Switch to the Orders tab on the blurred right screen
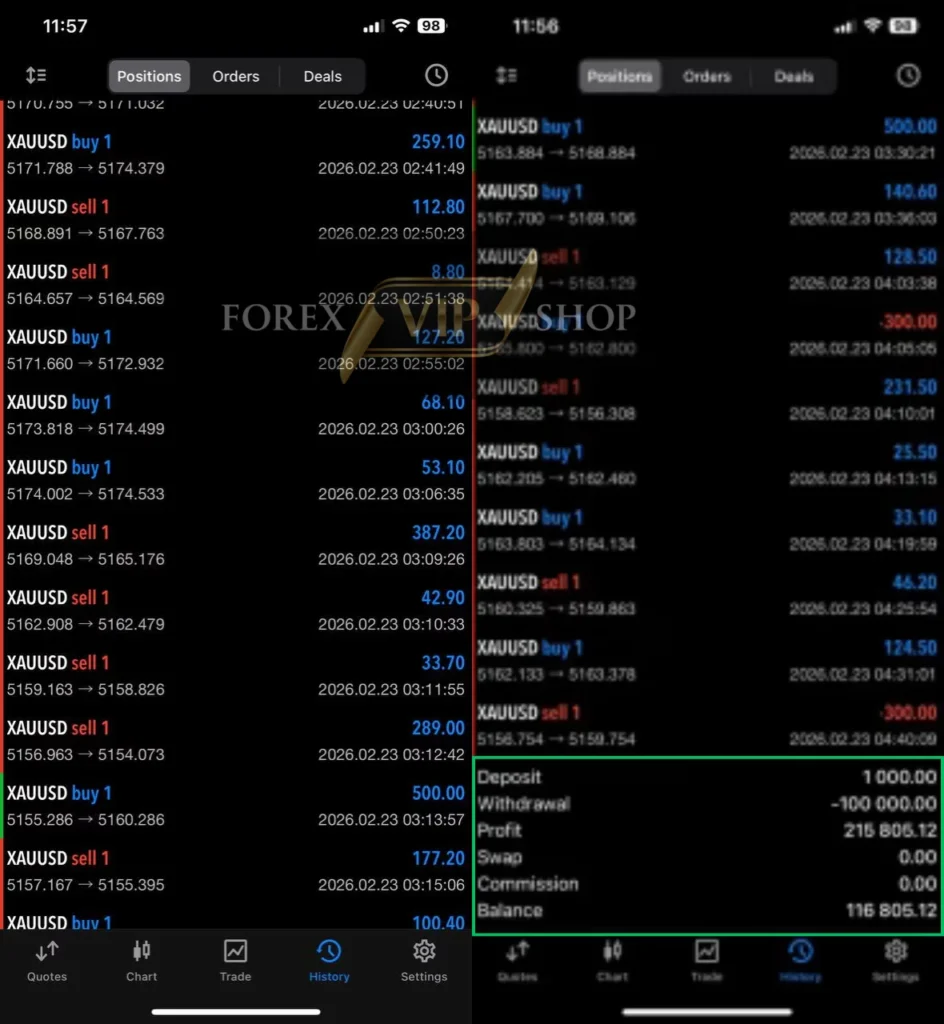Screen dimensions: 944x1024 click(x=707, y=76)
